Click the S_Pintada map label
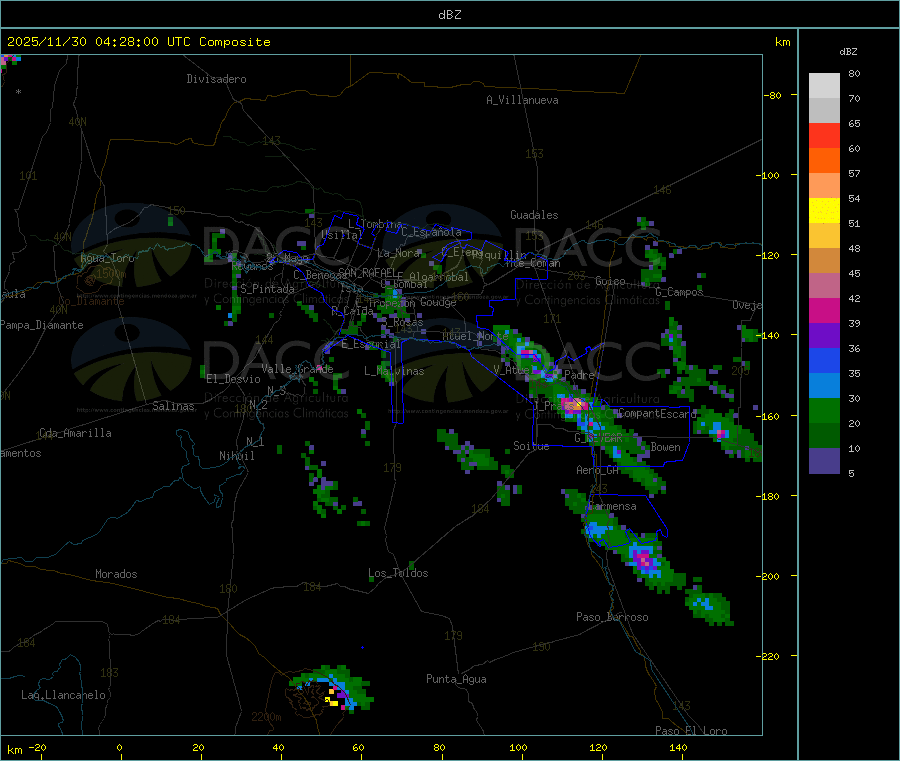Viewport: 900px width, 761px height. coord(267,289)
